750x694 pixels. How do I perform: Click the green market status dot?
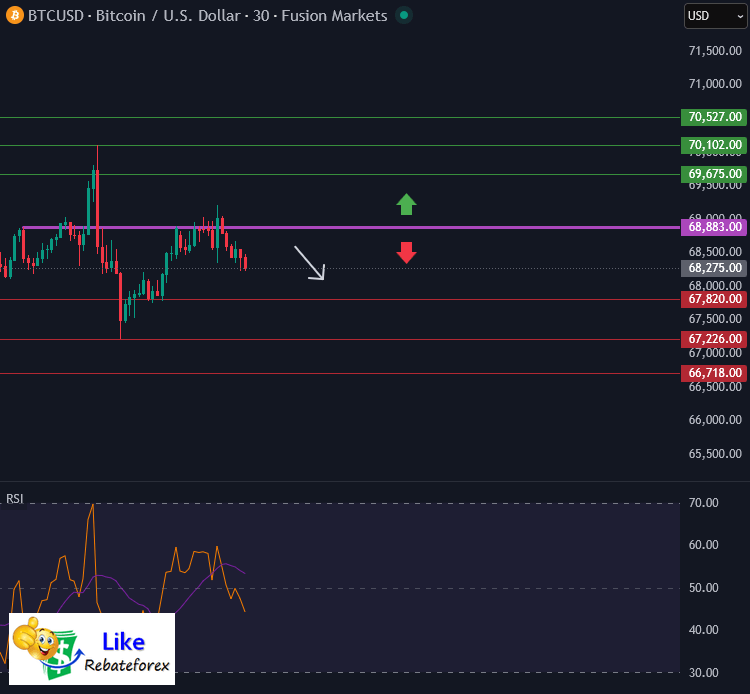404,15
